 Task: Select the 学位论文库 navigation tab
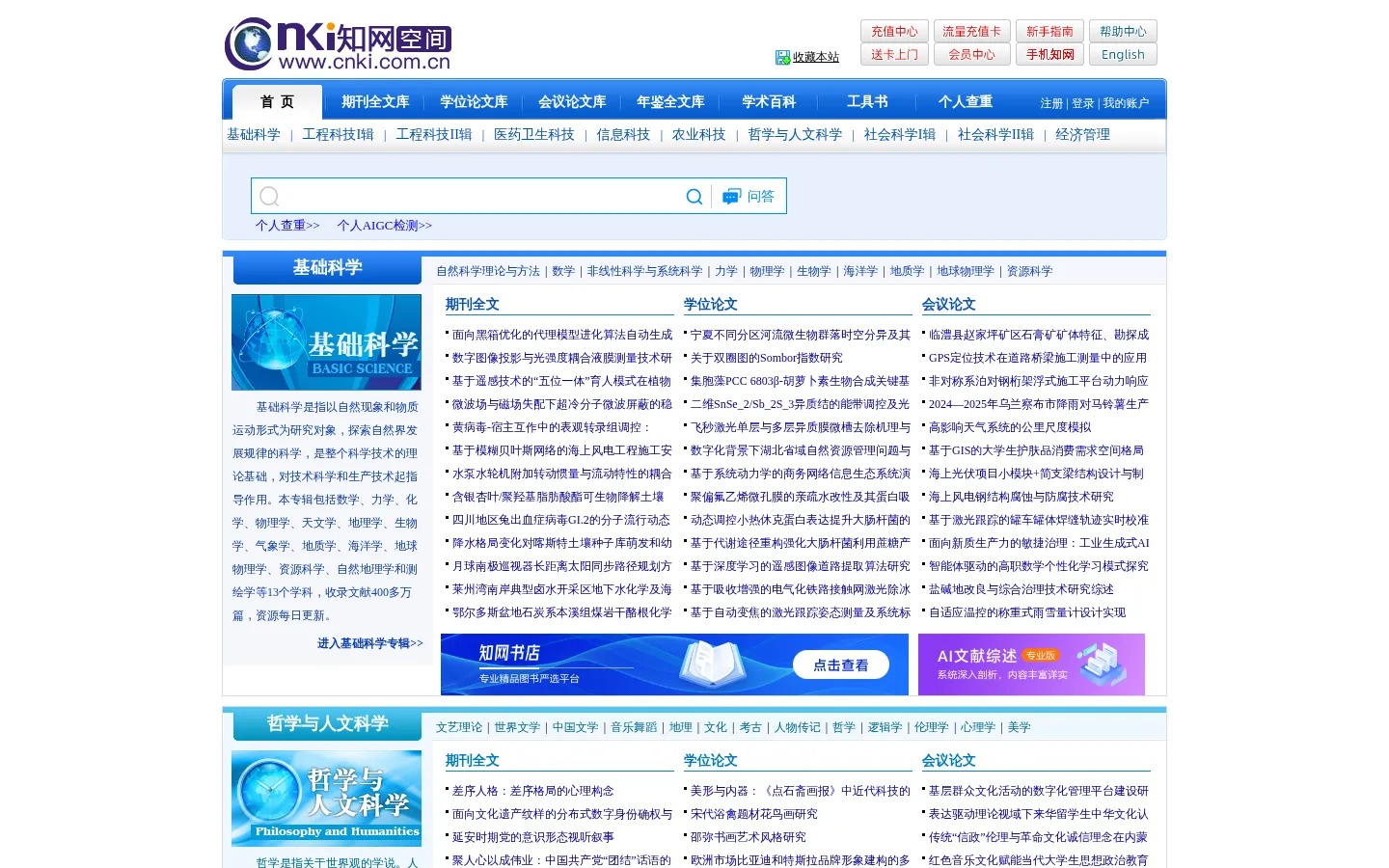tap(474, 102)
